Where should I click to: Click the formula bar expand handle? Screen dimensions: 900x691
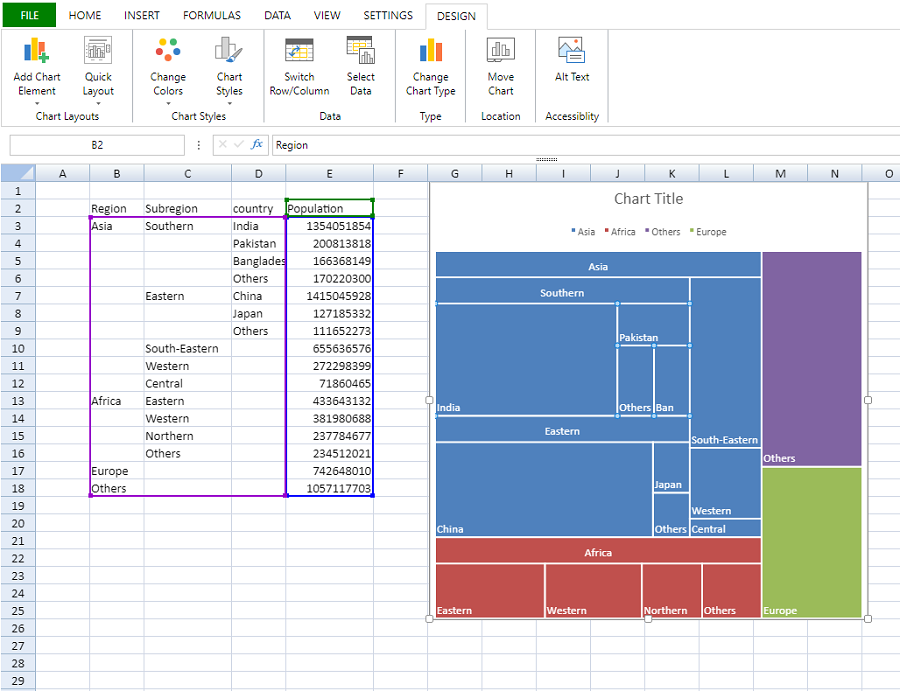coord(546,159)
